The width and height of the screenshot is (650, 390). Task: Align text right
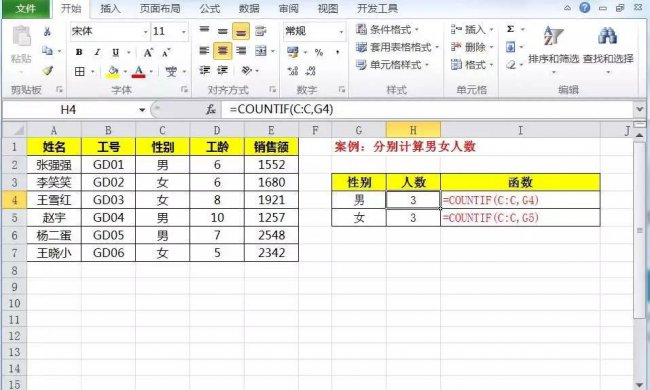point(241,51)
